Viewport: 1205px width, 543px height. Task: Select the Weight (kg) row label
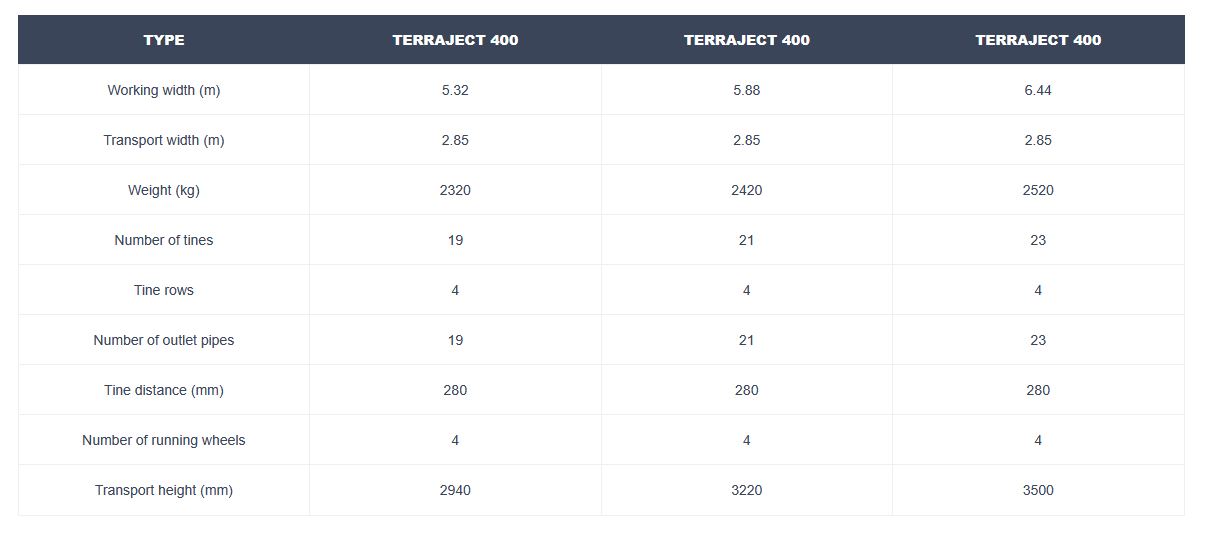point(164,190)
